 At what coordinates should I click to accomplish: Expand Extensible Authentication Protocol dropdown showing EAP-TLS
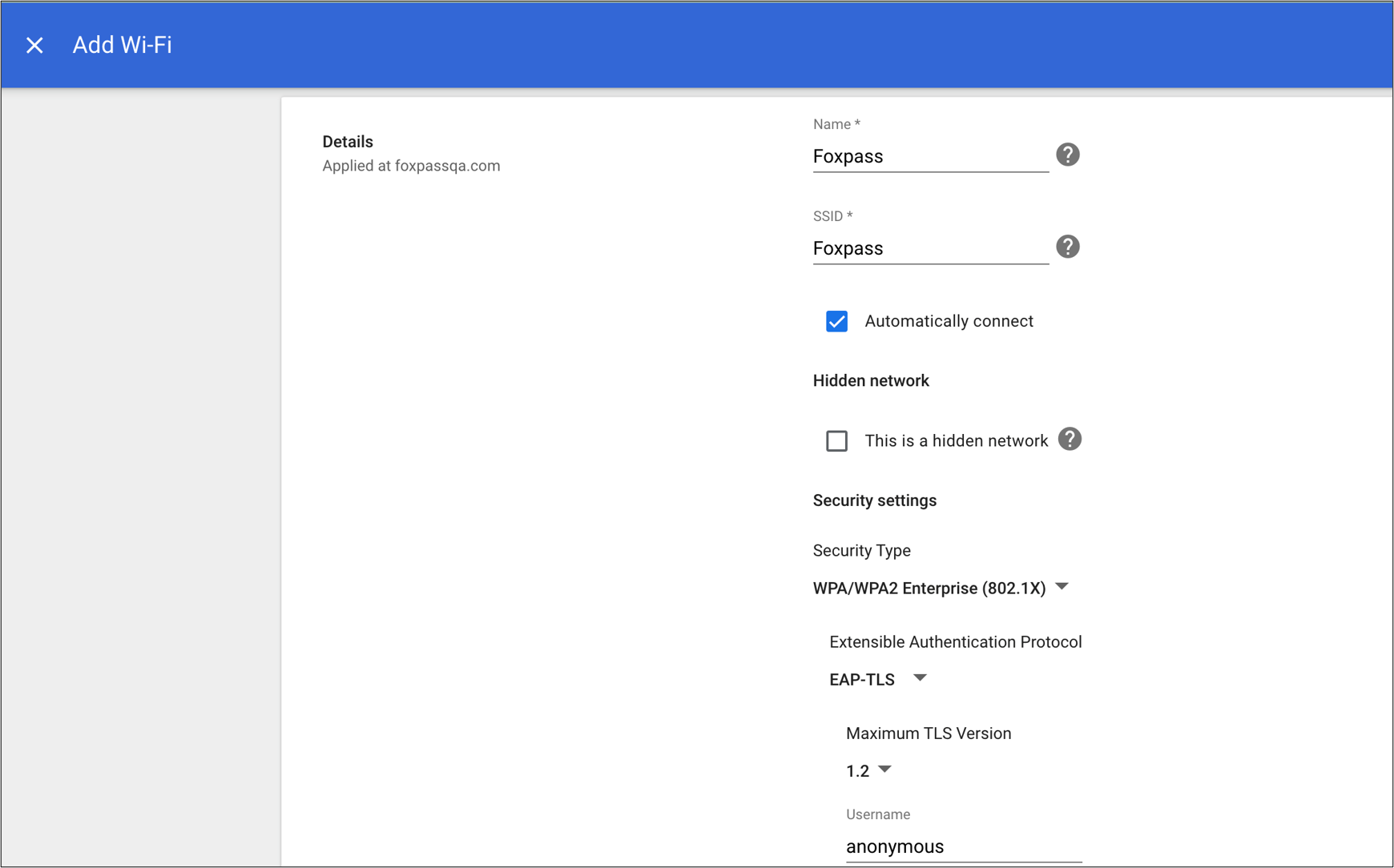pyautogui.click(x=878, y=679)
